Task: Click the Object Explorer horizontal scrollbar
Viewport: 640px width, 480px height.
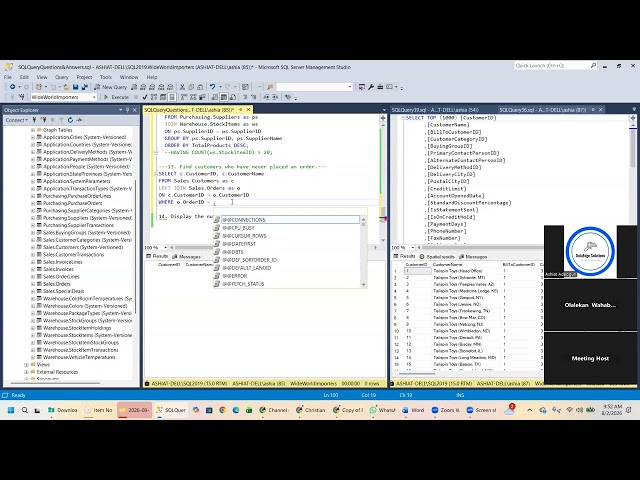Action: point(55,383)
